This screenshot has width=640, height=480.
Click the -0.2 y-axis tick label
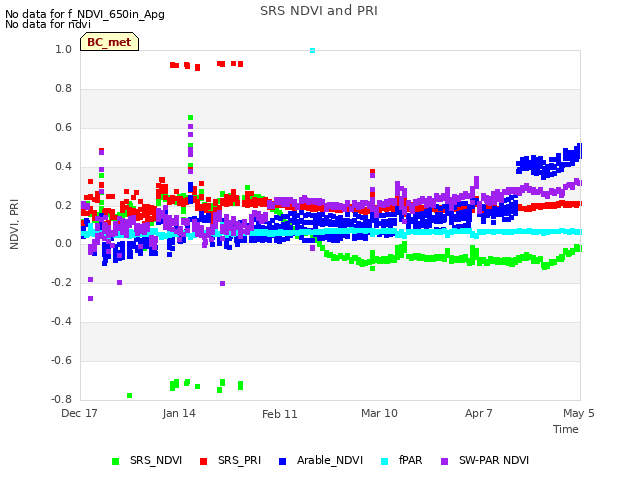click(61, 282)
